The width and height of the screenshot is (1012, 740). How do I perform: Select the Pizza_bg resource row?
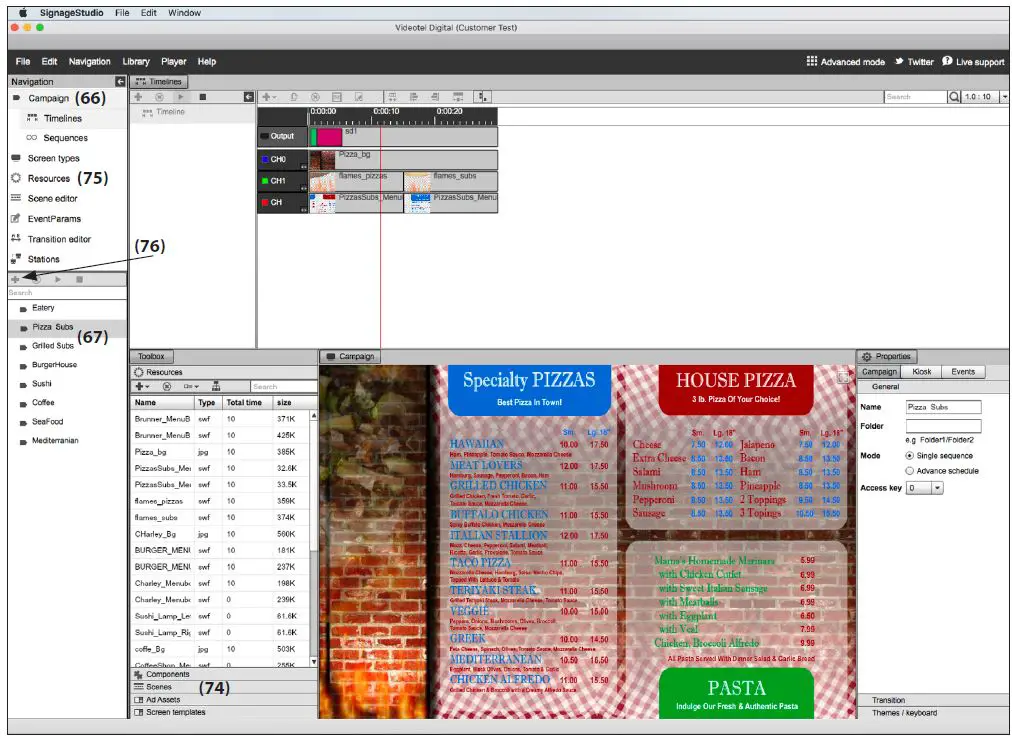click(x=221, y=452)
